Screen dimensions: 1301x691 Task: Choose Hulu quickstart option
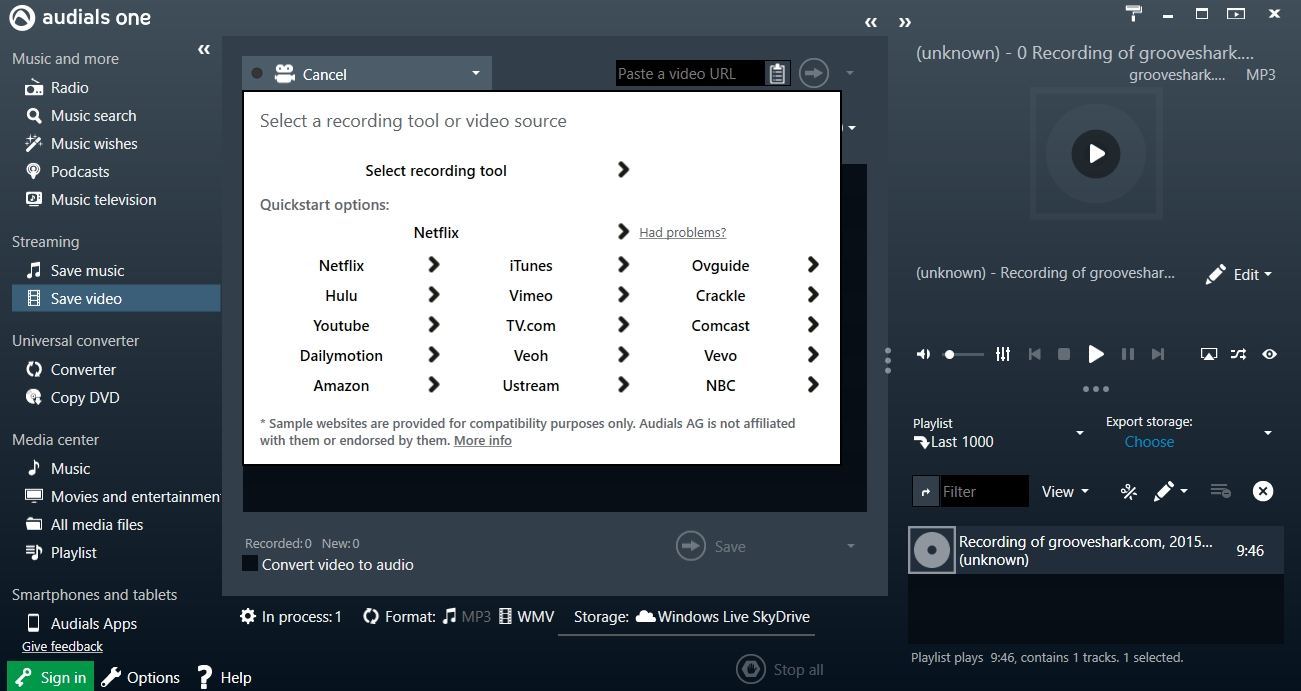coord(341,296)
